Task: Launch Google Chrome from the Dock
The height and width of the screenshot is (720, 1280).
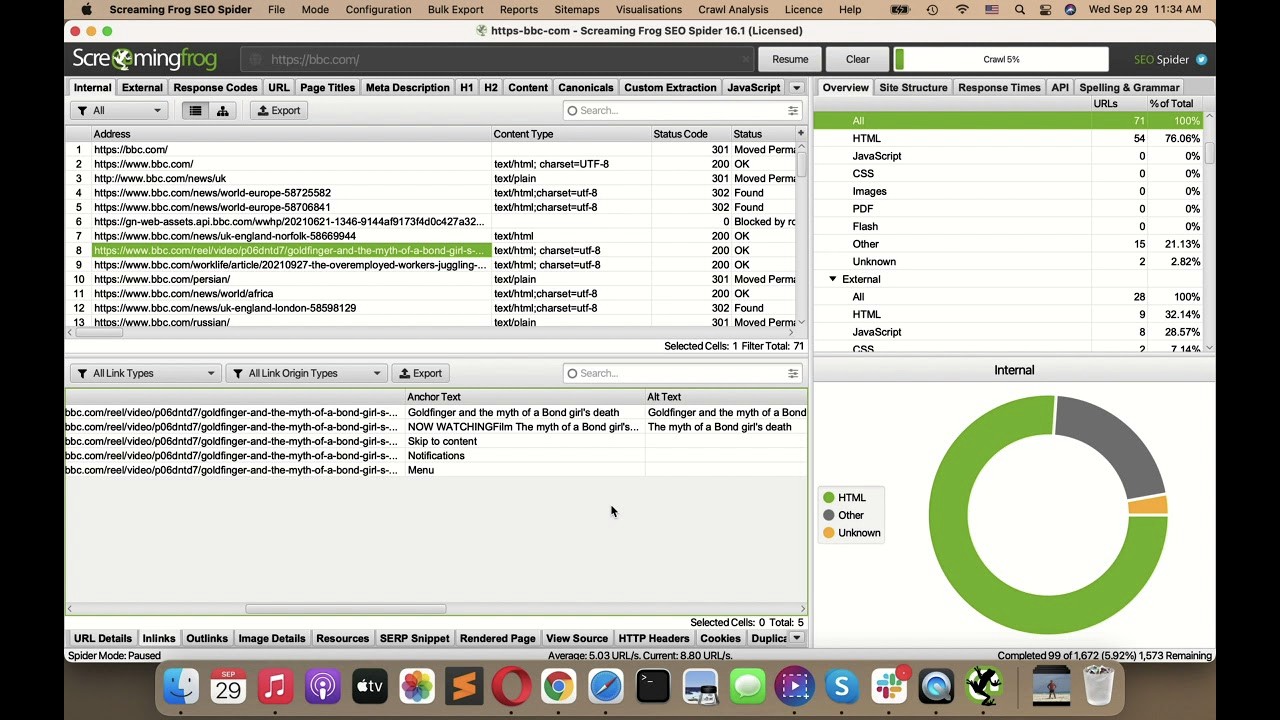Action: click(x=558, y=687)
